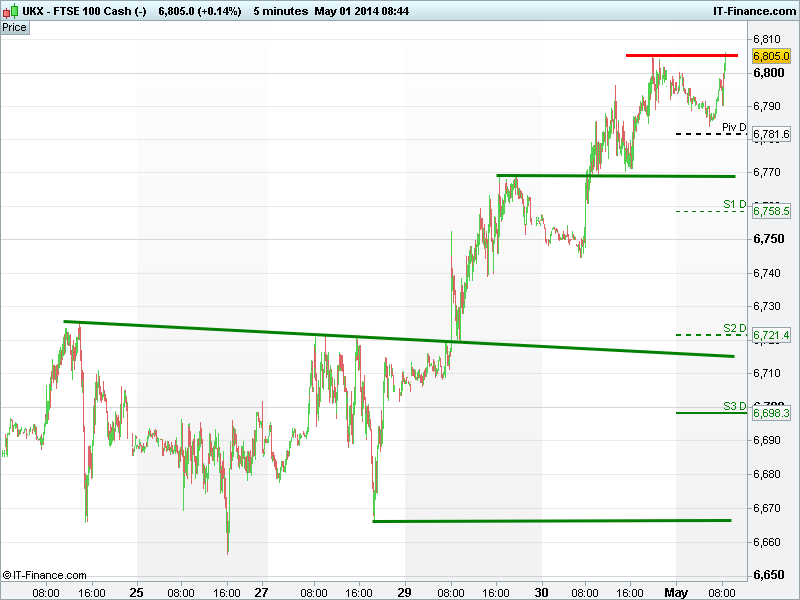Click the '29' date on time axis
Screen dimensions: 800x600
coord(405,591)
